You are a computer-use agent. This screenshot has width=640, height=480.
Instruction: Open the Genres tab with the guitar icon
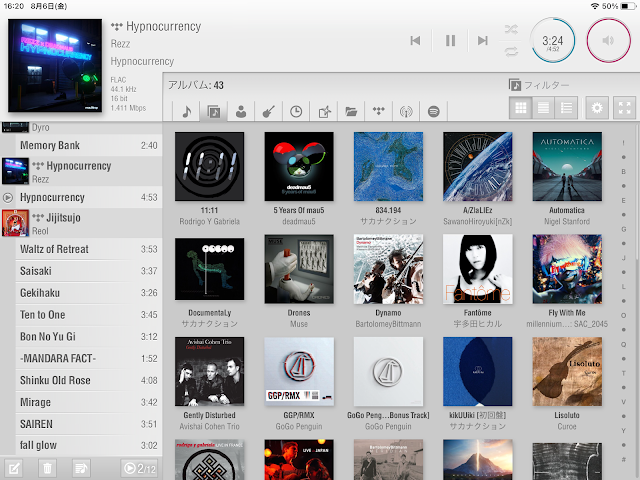pyautogui.click(x=268, y=111)
